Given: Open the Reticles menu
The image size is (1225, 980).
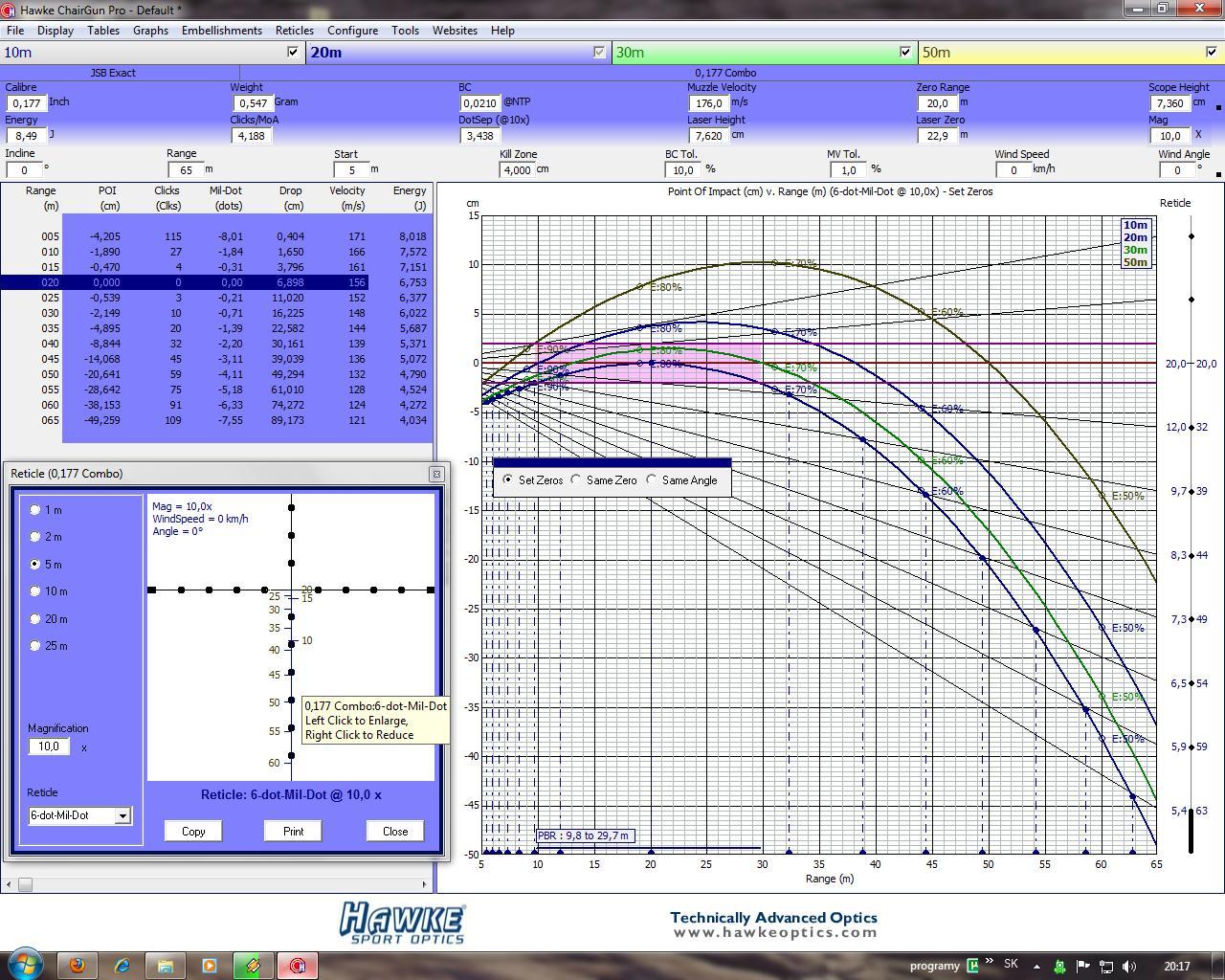Looking at the screenshot, I should tap(295, 31).
